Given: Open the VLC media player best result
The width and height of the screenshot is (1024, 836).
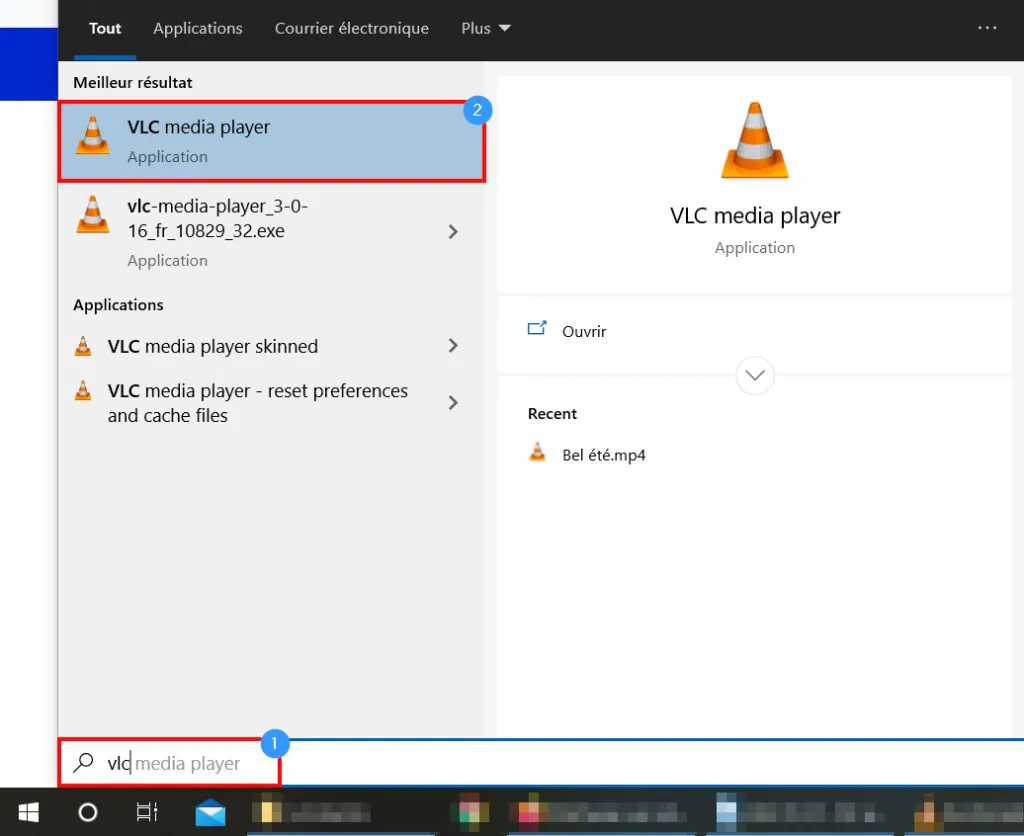Looking at the screenshot, I should point(272,141).
